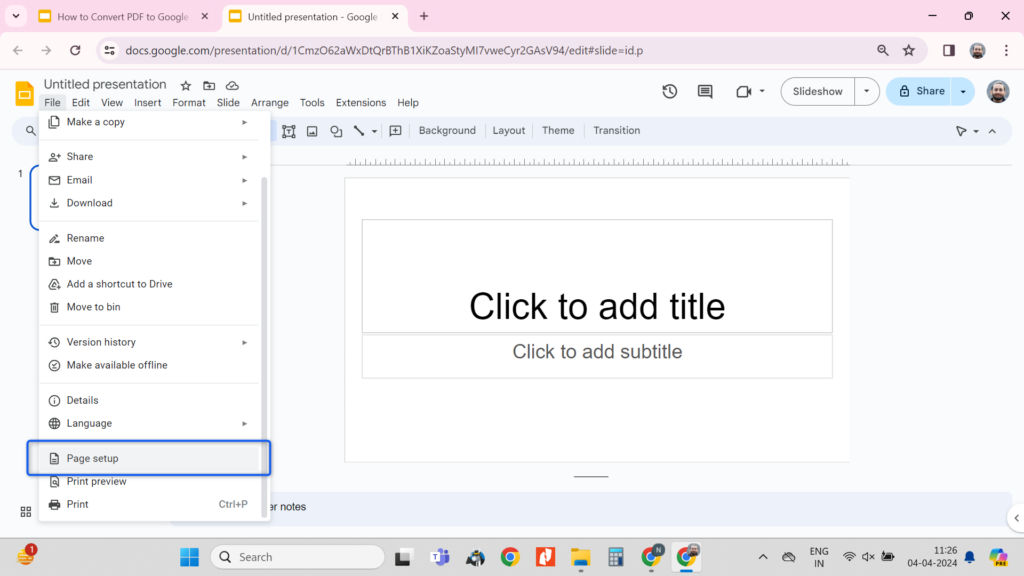Enable Make available offline
Image resolution: width=1024 pixels, height=576 pixels.
point(150,365)
